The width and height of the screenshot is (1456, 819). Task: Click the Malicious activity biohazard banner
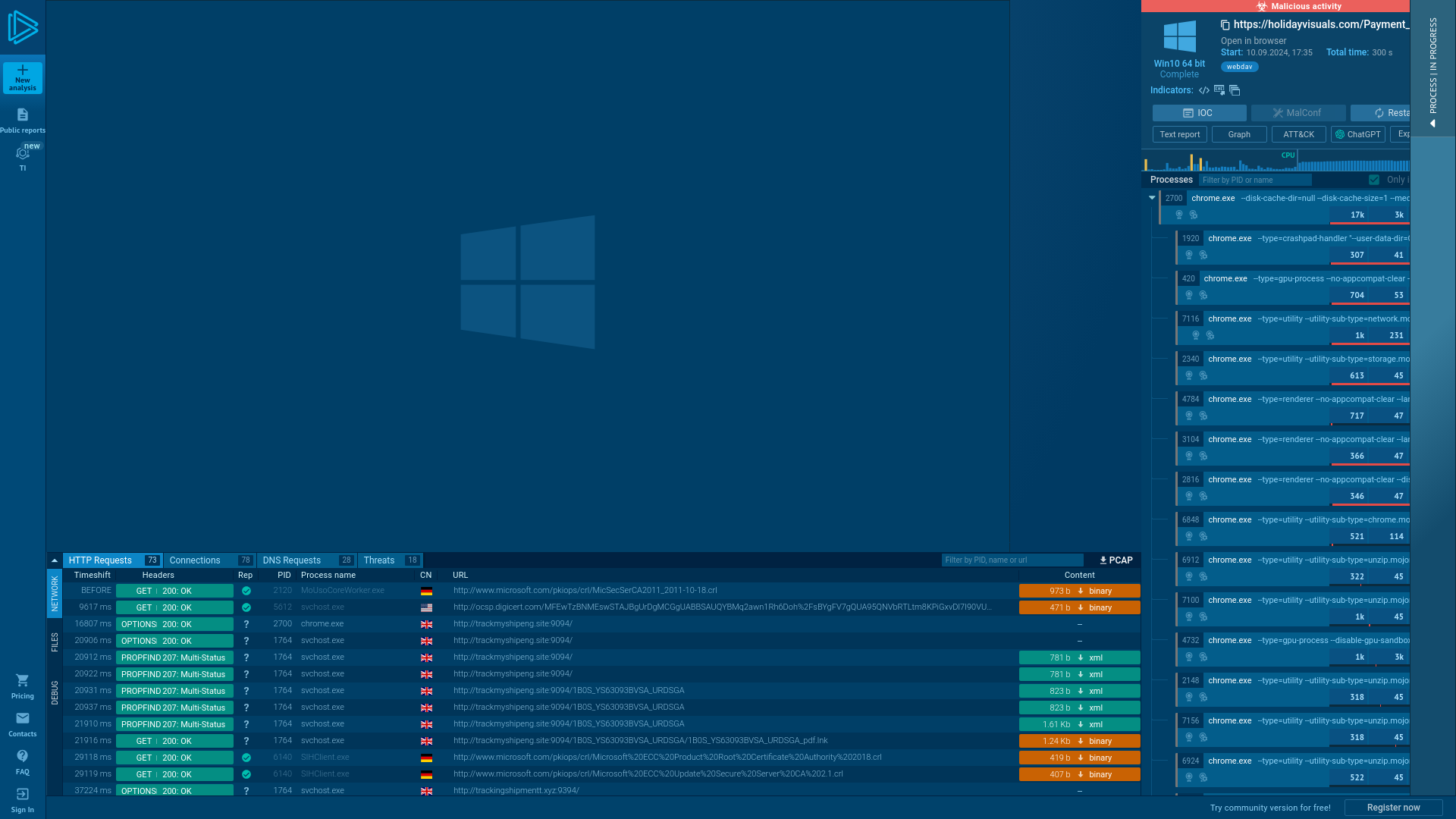click(x=1276, y=6)
